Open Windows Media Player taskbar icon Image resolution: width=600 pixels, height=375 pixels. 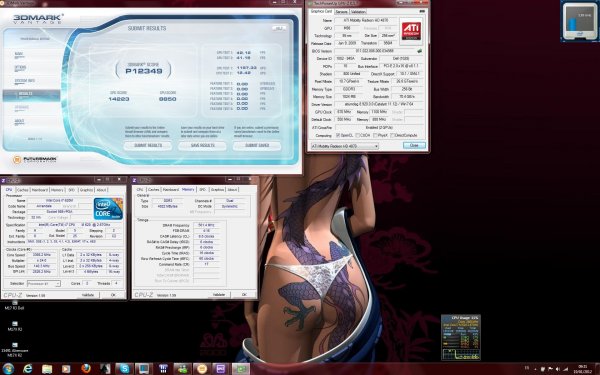[66, 369]
